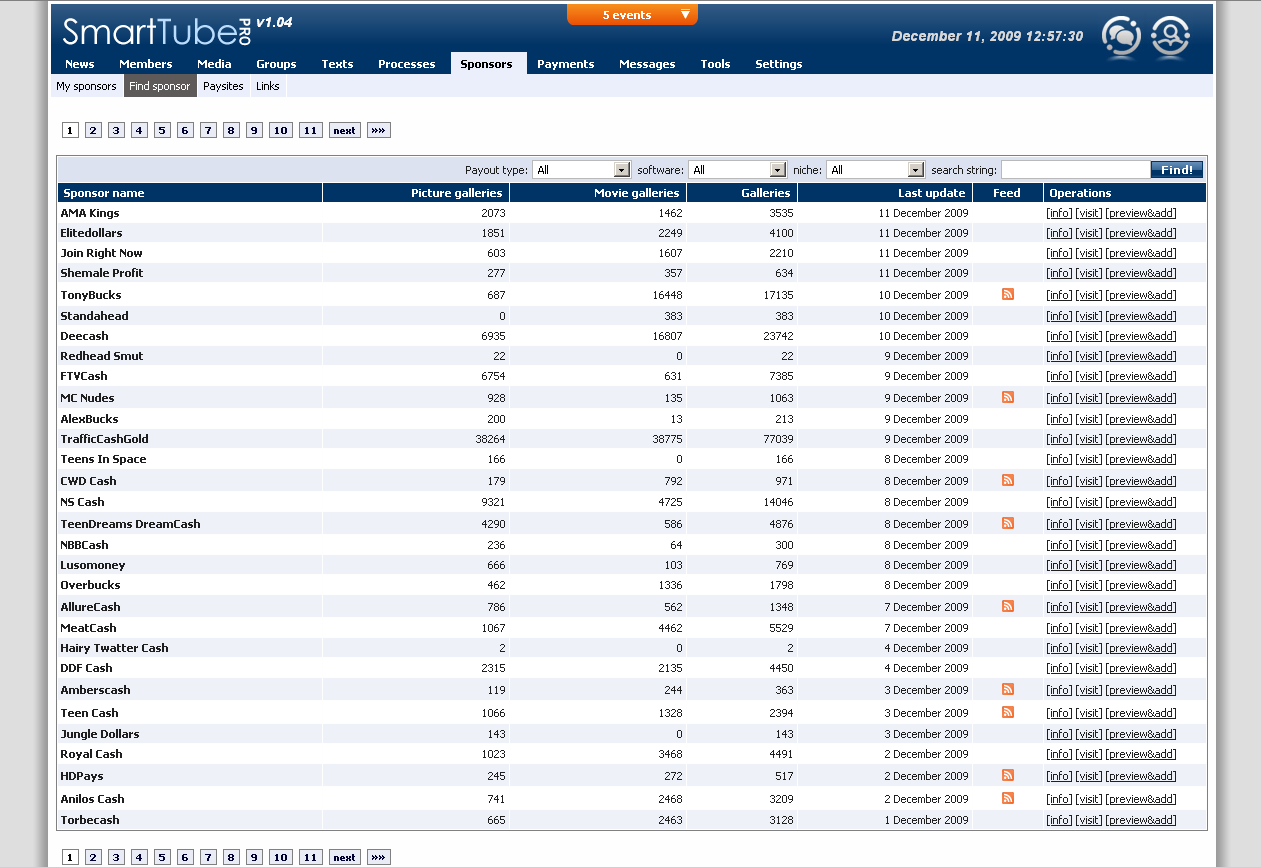Switch to Links subtab
This screenshot has width=1261, height=868.
pos(268,86)
